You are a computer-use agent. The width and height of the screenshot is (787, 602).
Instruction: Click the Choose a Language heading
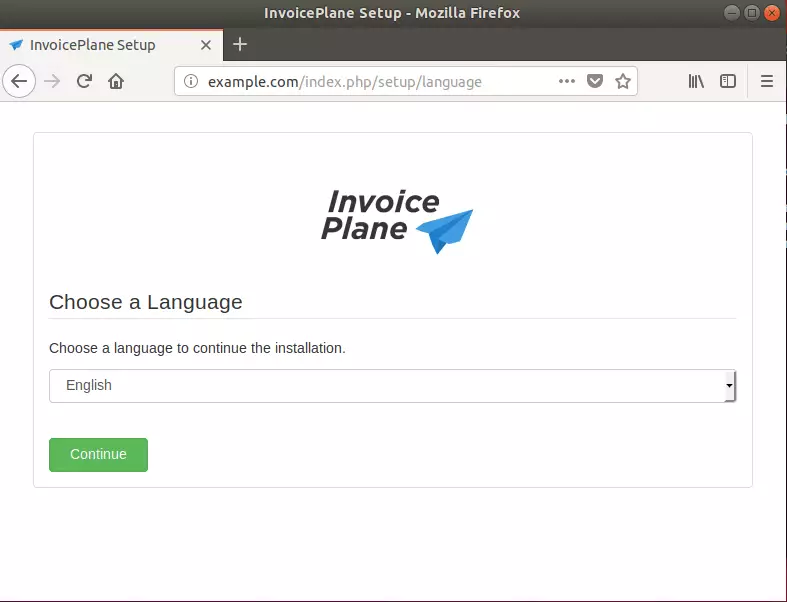pyautogui.click(x=146, y=302)
